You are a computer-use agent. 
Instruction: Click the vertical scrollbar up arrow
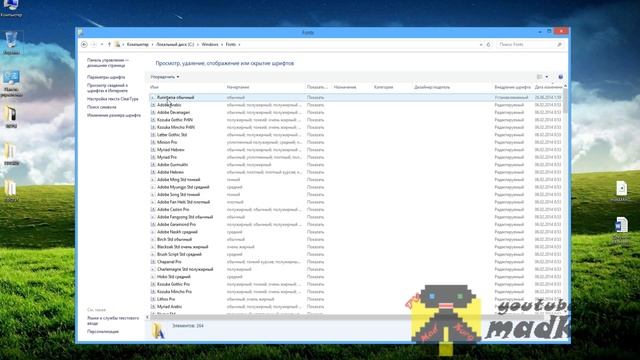[x=565, y=86]
